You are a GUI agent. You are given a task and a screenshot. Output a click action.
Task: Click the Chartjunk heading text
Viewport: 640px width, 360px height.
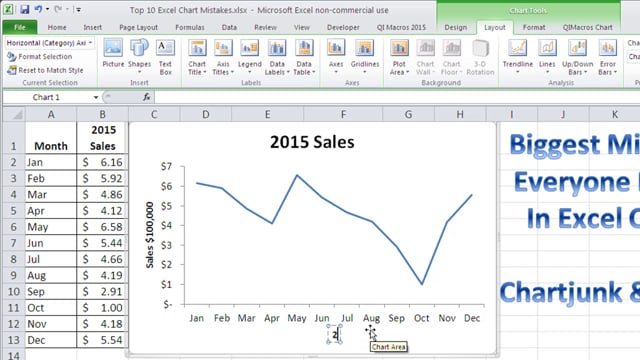(570, 292)
